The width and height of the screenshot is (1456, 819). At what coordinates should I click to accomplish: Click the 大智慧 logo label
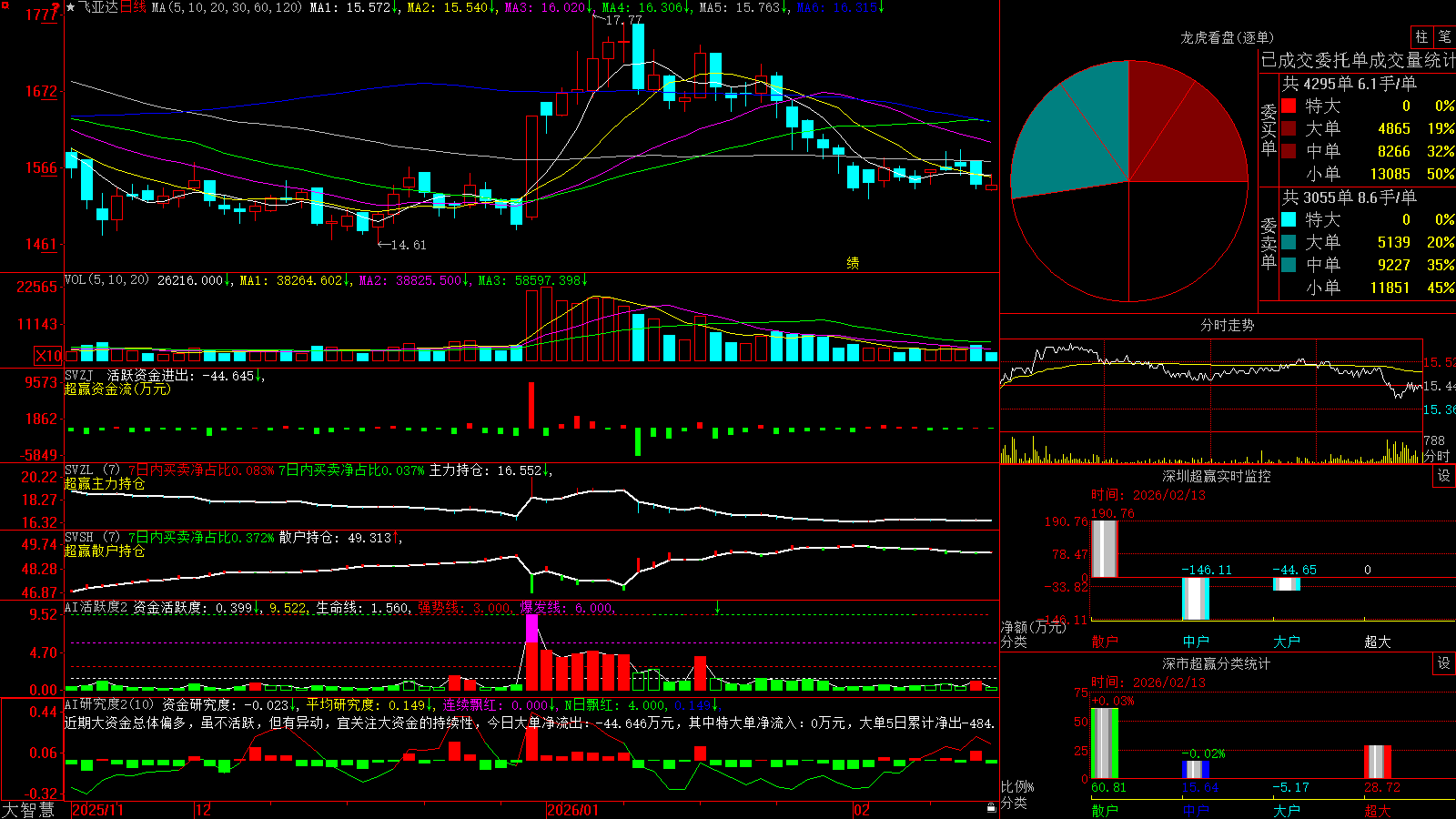point(28,810)
